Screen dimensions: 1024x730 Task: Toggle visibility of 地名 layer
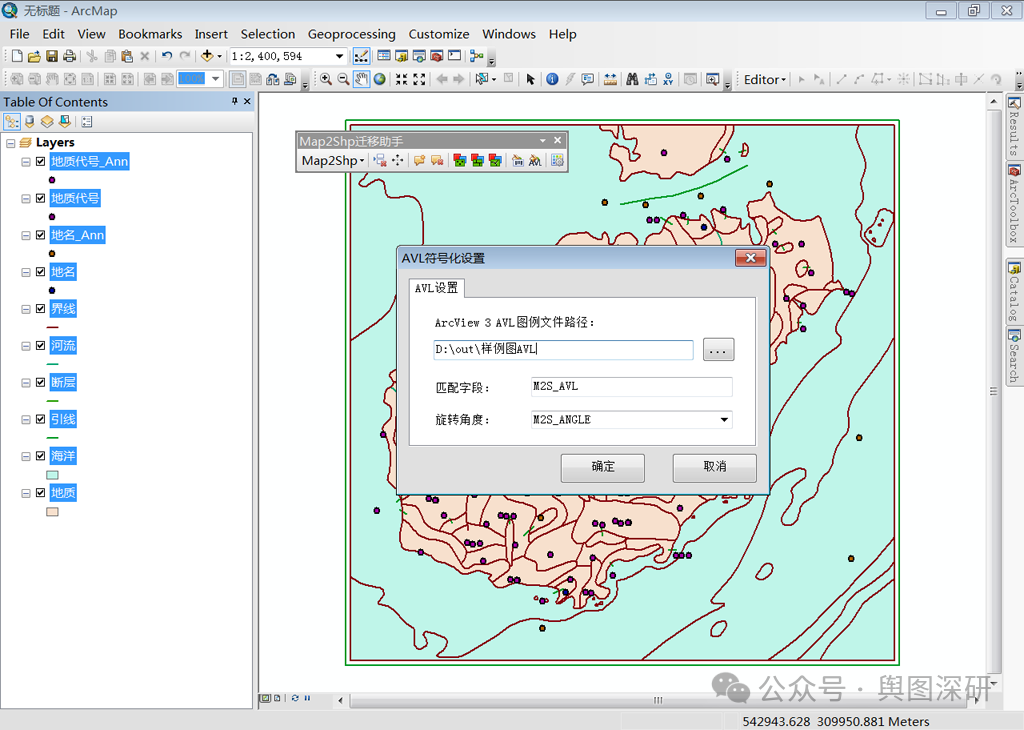tap(40, 272)
